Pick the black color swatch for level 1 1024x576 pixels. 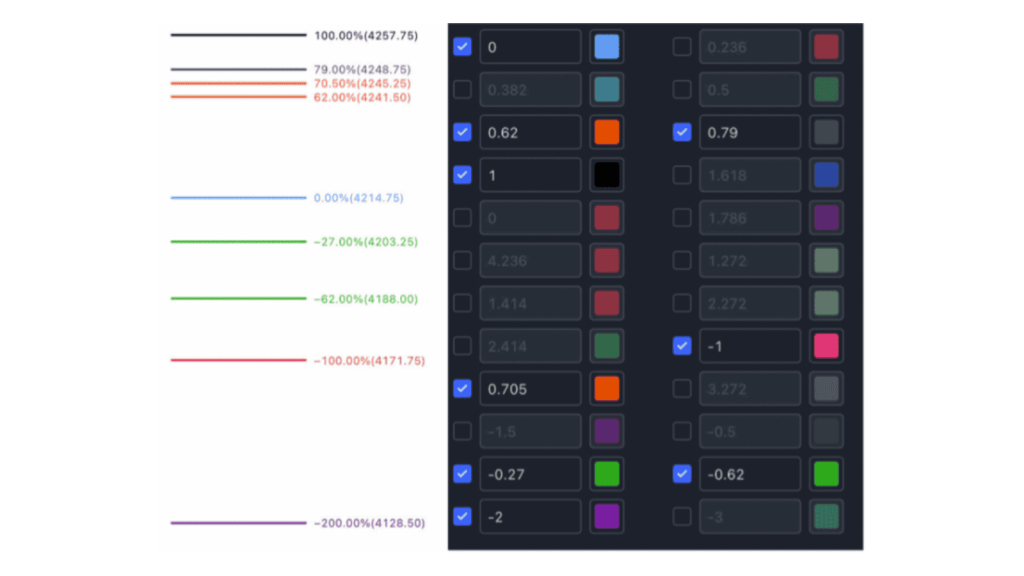tap(607, 175)
